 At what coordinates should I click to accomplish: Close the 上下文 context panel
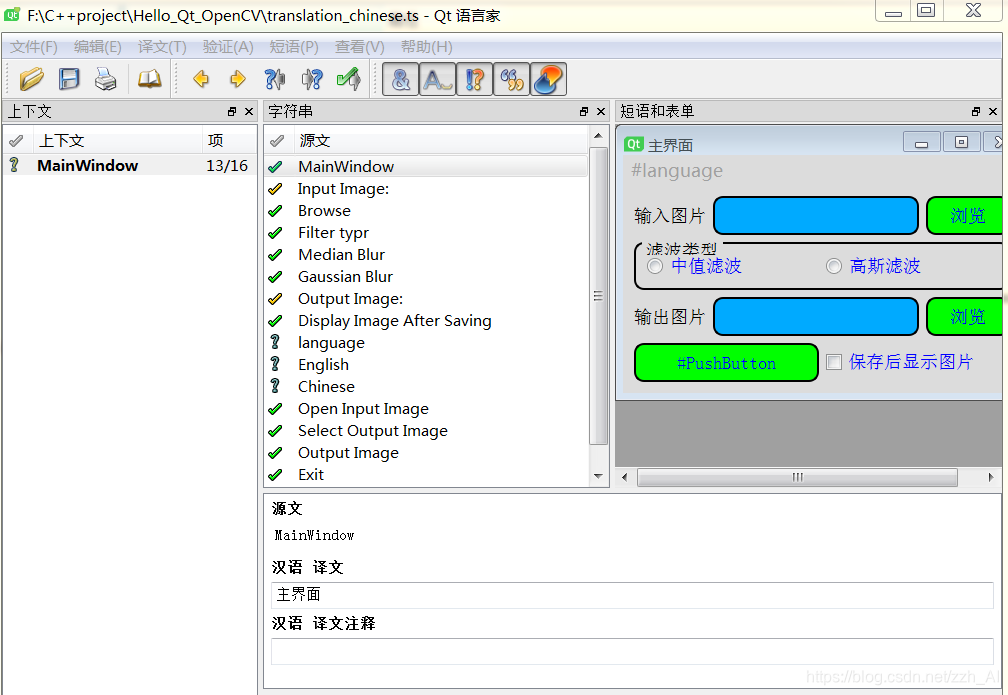249,111
